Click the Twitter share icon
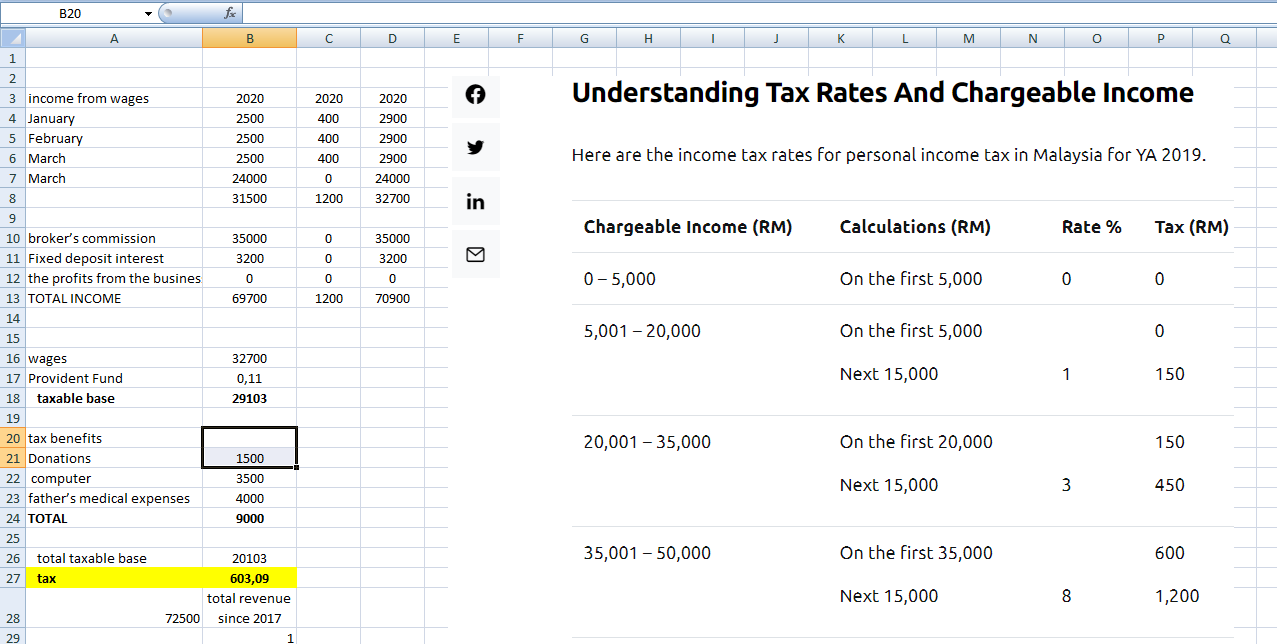The height and width of the screenshot is (644, 1277). click(x=476, y=148)
